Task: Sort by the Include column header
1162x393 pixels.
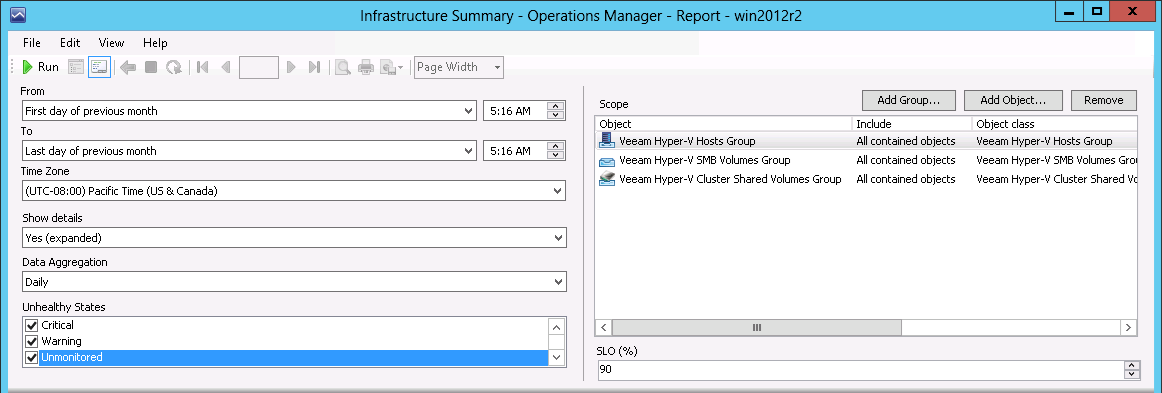Action: (912, 124)
